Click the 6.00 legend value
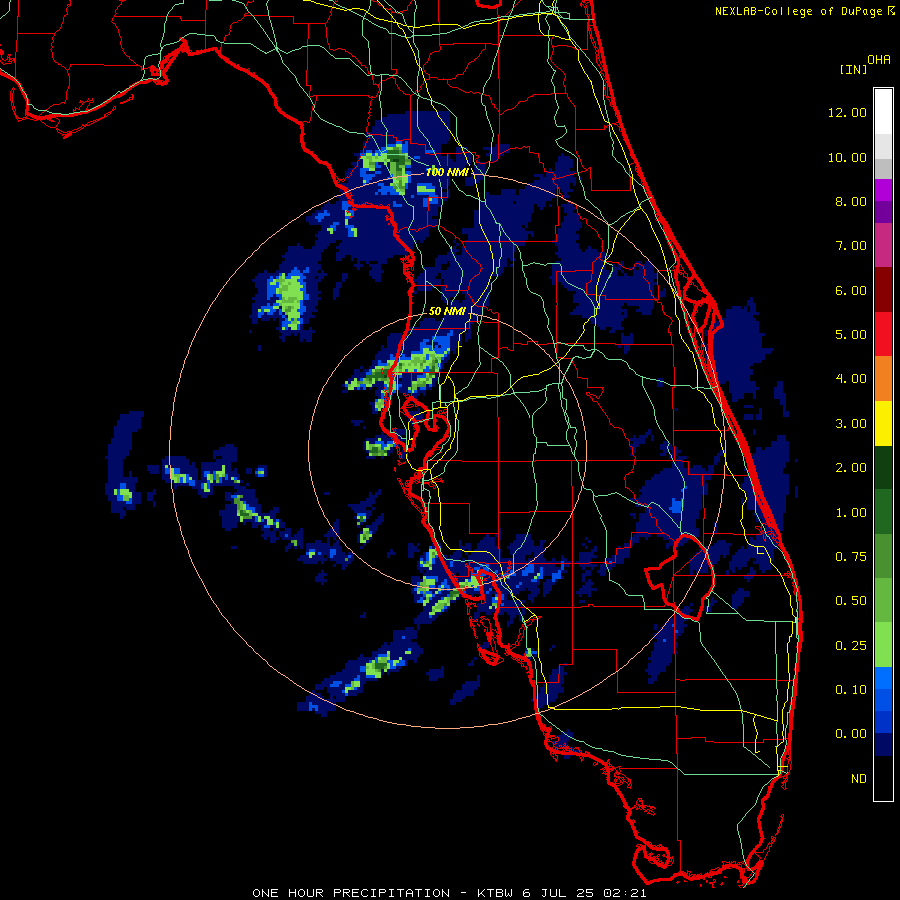The width and height of the screenshot is (900, 900). [x=851, y=290]
